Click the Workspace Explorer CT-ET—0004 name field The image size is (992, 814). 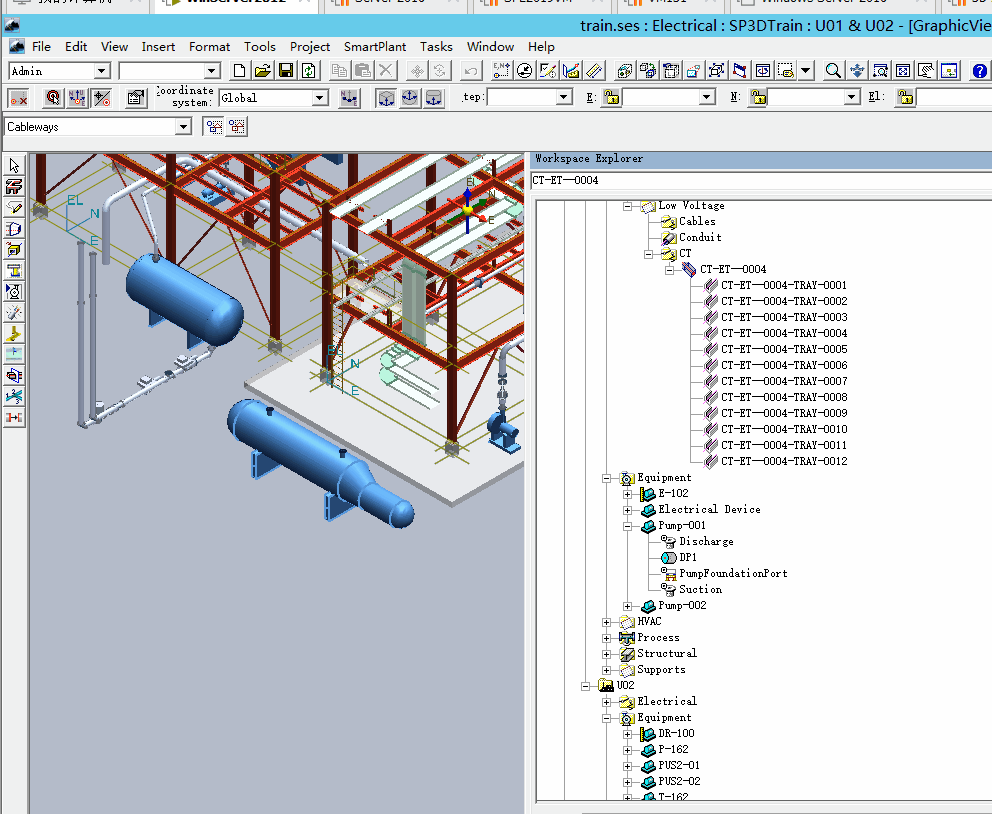[761, 181]
